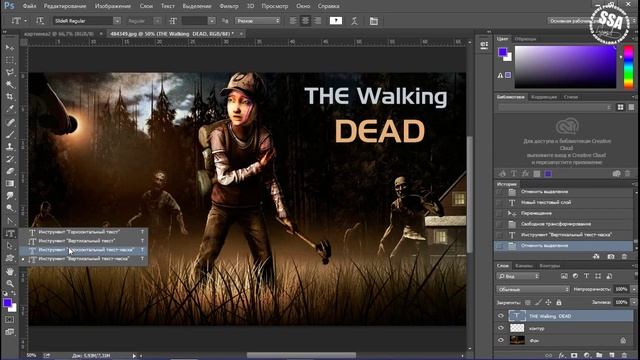This screenshot has width=640, height=360.
Task: Toggle lock transparent pixels
Action: 528,302
